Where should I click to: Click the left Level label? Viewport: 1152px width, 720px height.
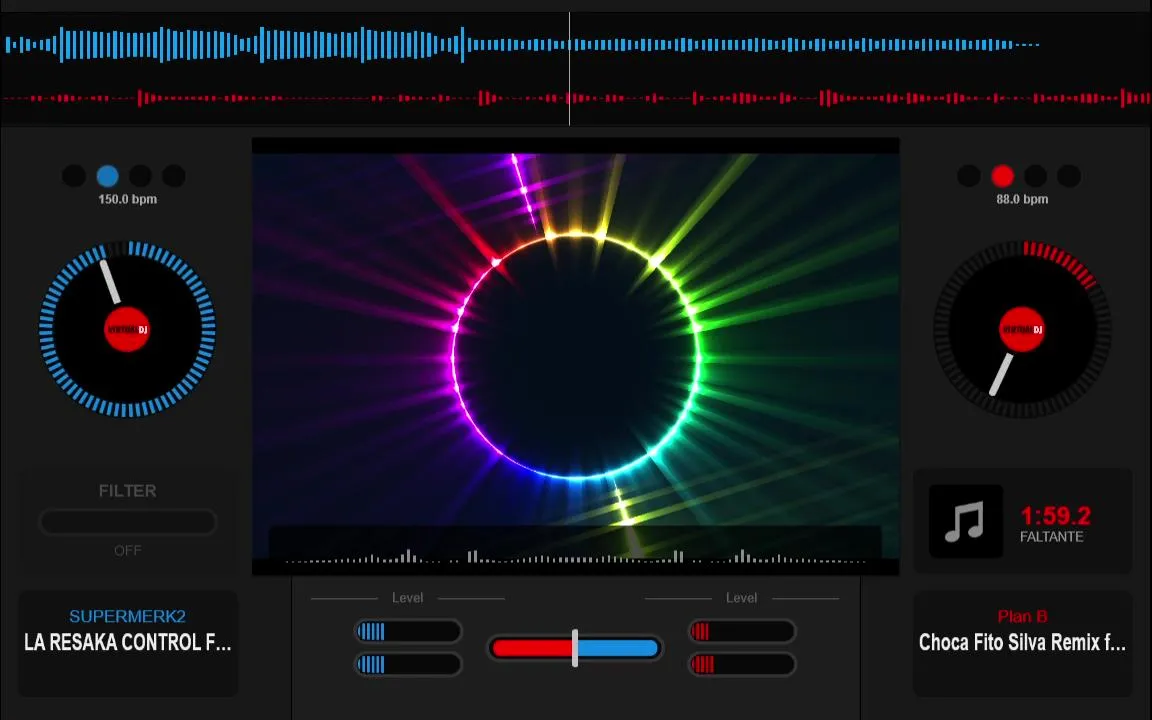(408, 598)
